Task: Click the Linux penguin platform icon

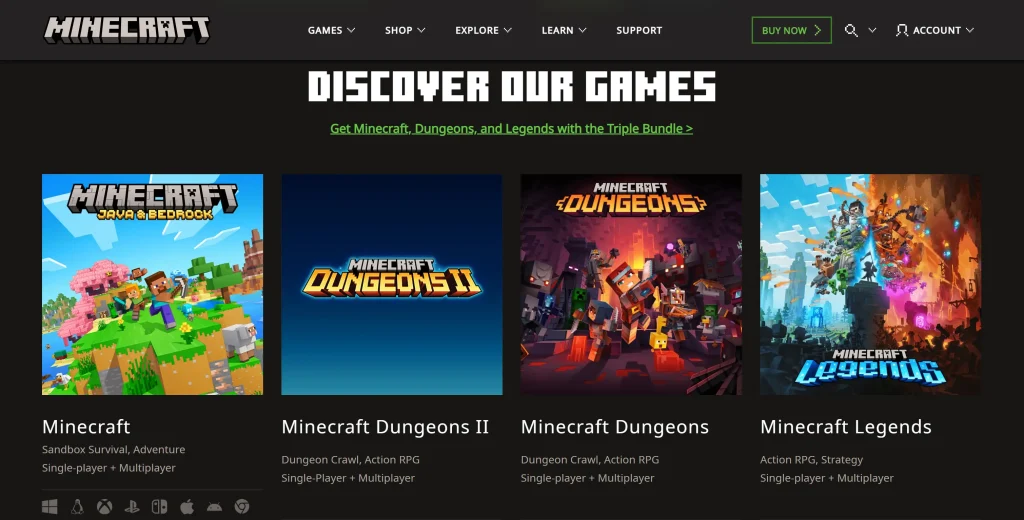Action: pos(77,506)
